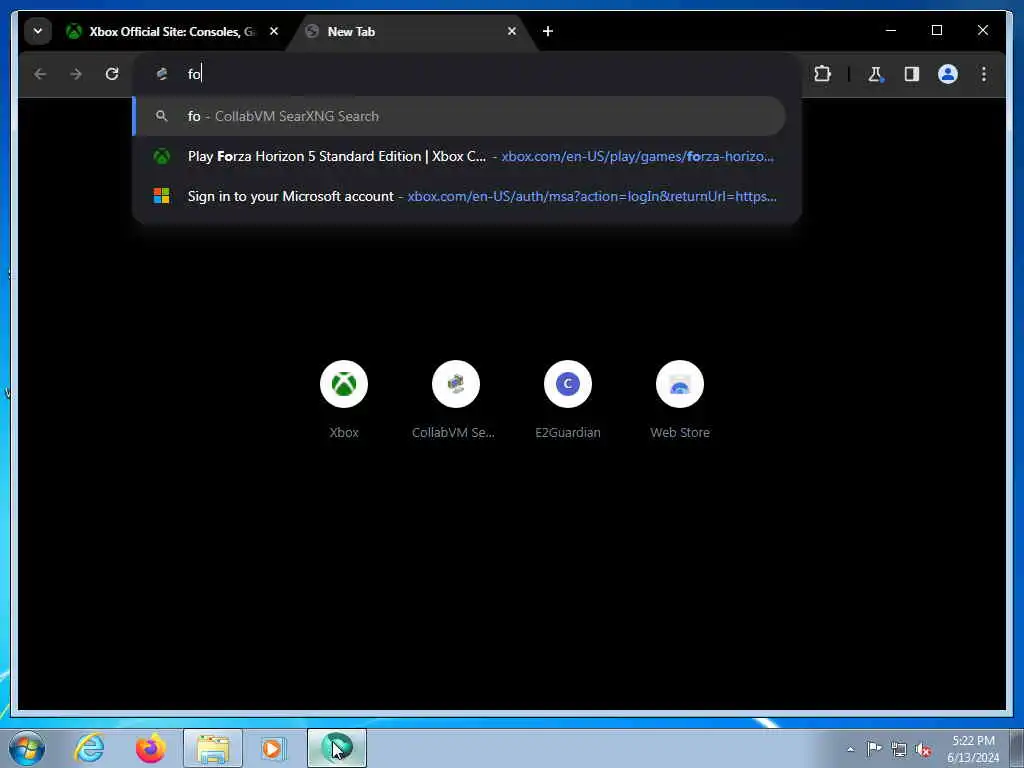
Task: Open the Action Center flag icon
Action: click(x=874, y=748)
